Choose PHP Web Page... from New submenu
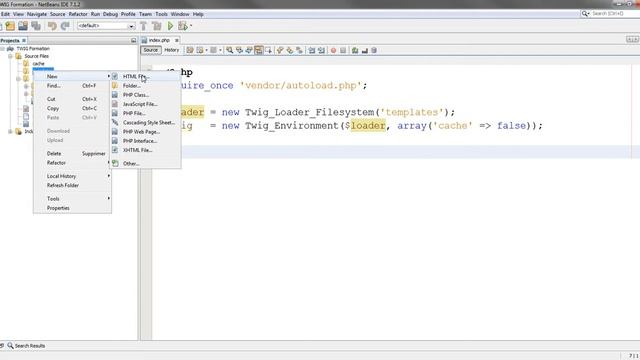 coord(146,132)
